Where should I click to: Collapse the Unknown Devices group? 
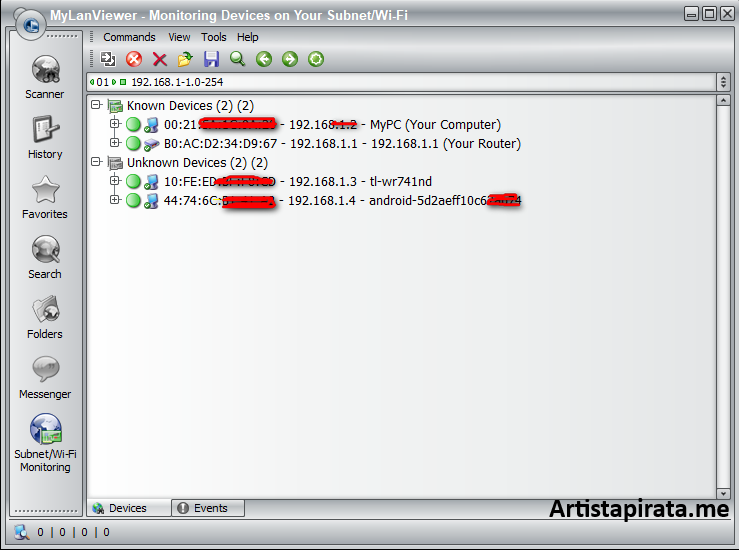tap(96, 162)
